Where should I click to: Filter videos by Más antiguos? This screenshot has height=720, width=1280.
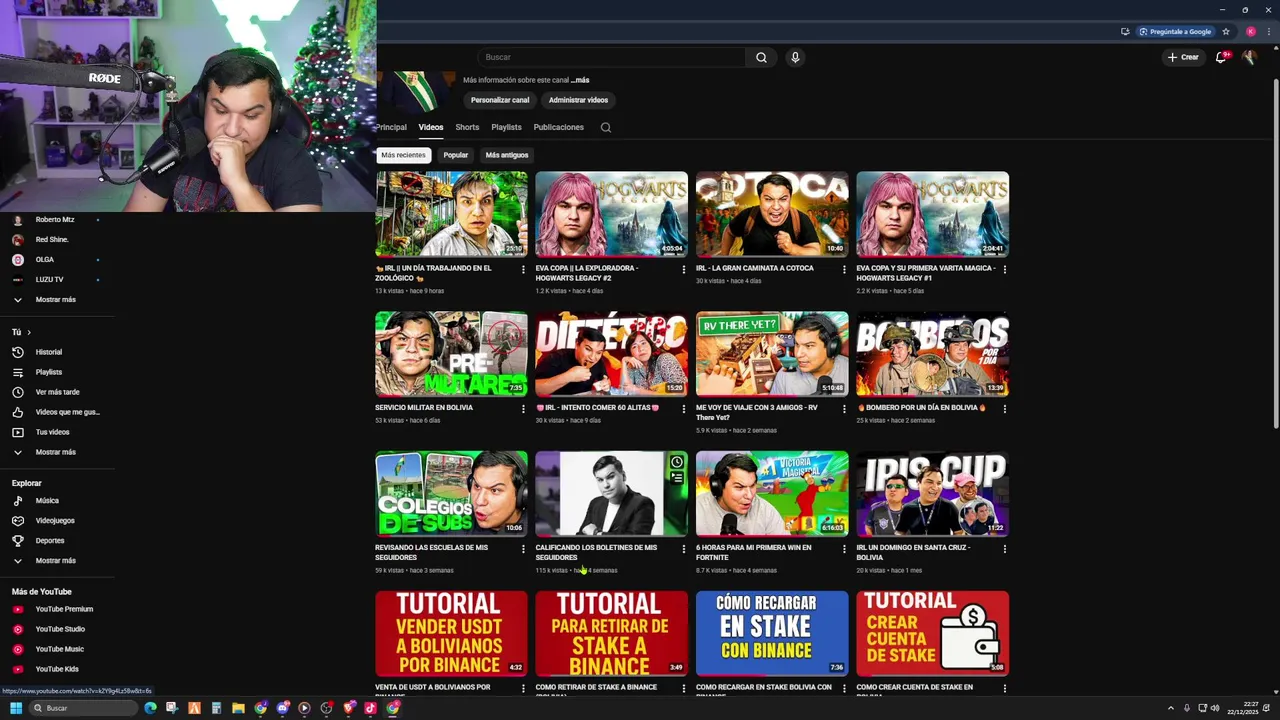tap(507, 155)
